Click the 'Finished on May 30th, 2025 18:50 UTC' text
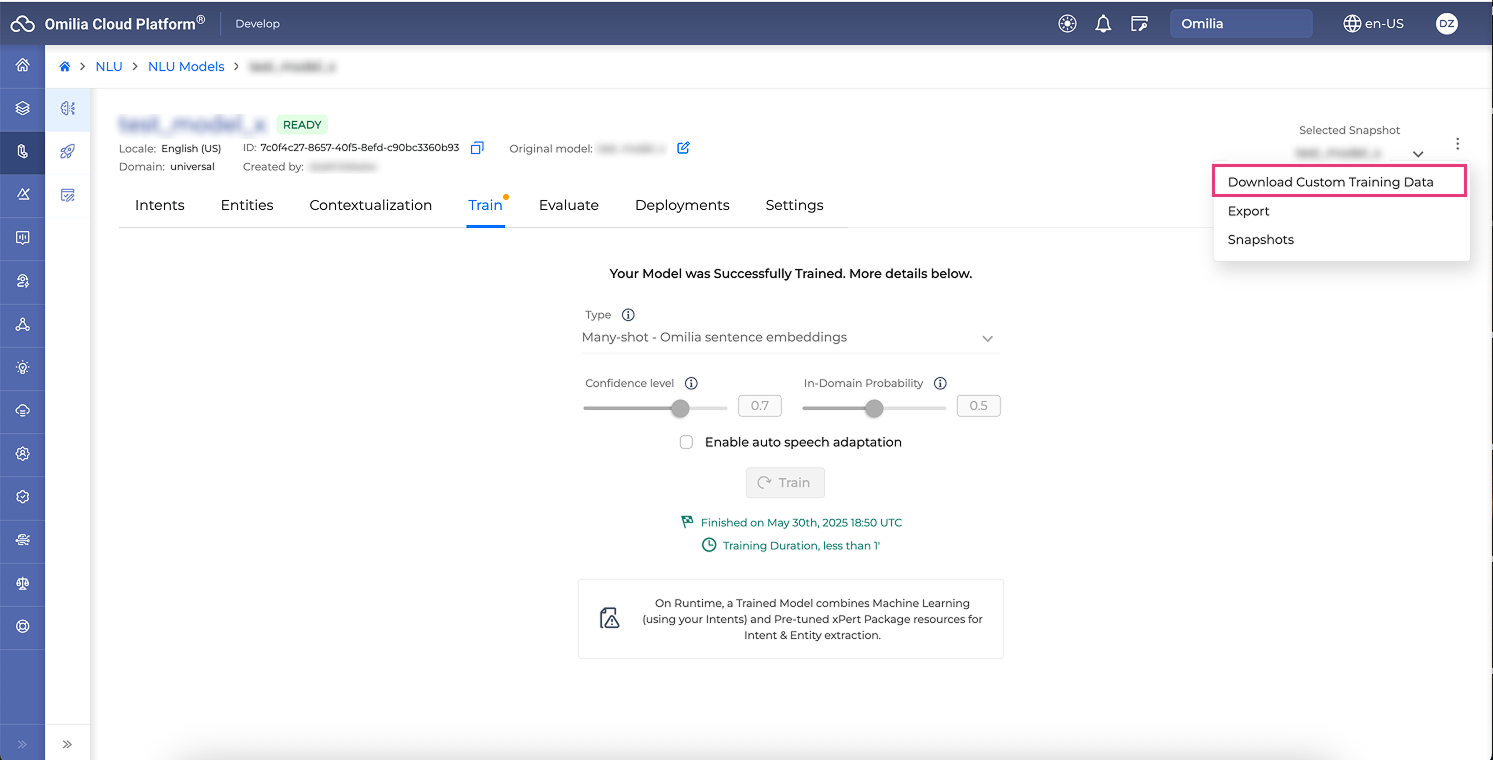The image size is (1493, 760). (801, 522)
